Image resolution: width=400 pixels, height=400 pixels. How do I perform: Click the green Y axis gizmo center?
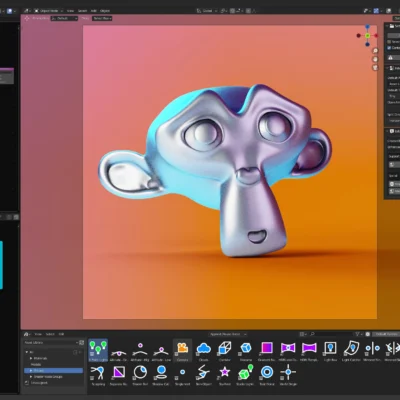click(367, 36)
